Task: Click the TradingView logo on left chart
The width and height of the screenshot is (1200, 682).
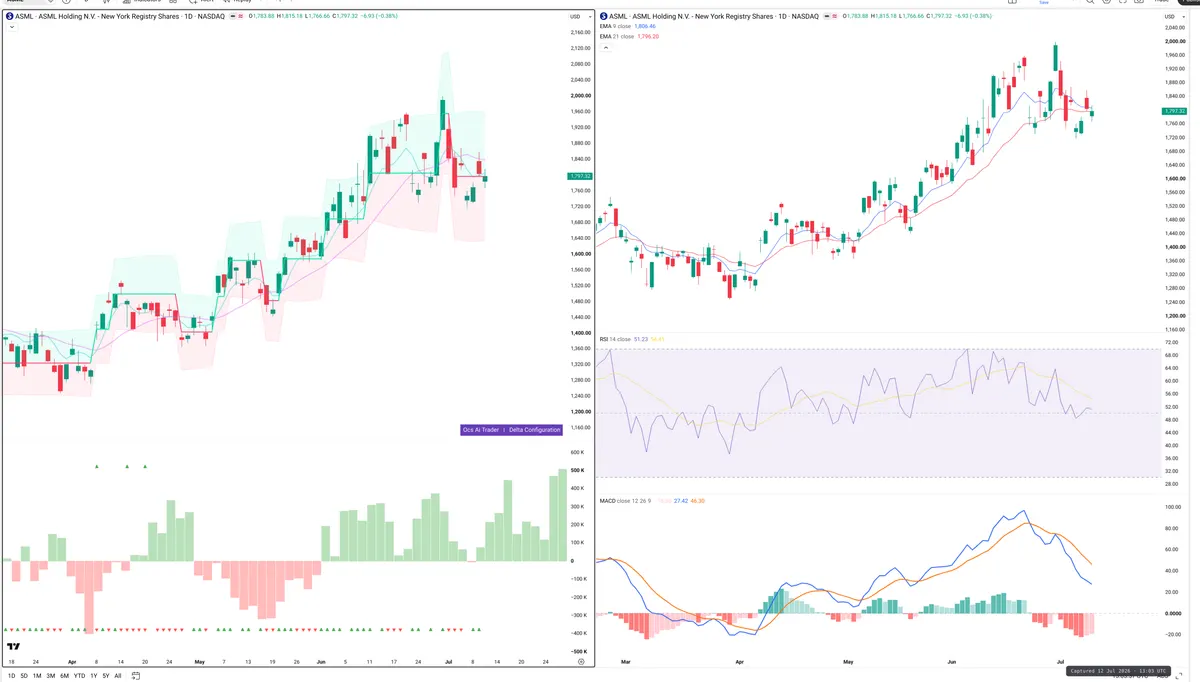Action: point(14,647)
